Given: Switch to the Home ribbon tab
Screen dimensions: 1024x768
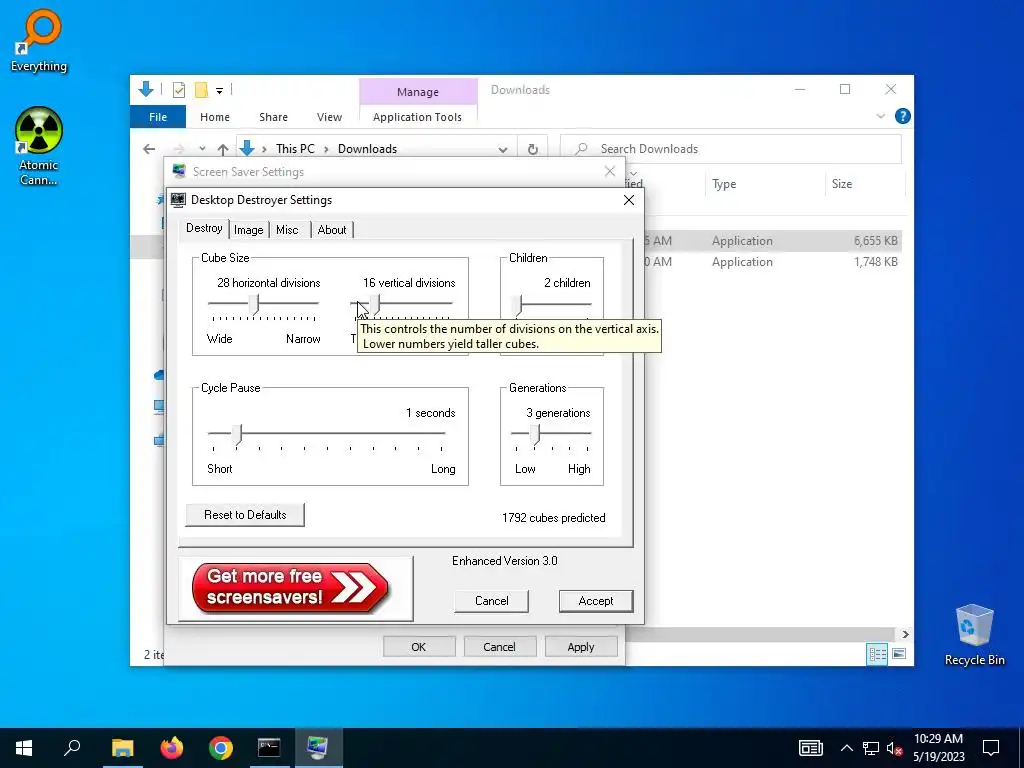Looking at the screenshot, I should [215, 117].
